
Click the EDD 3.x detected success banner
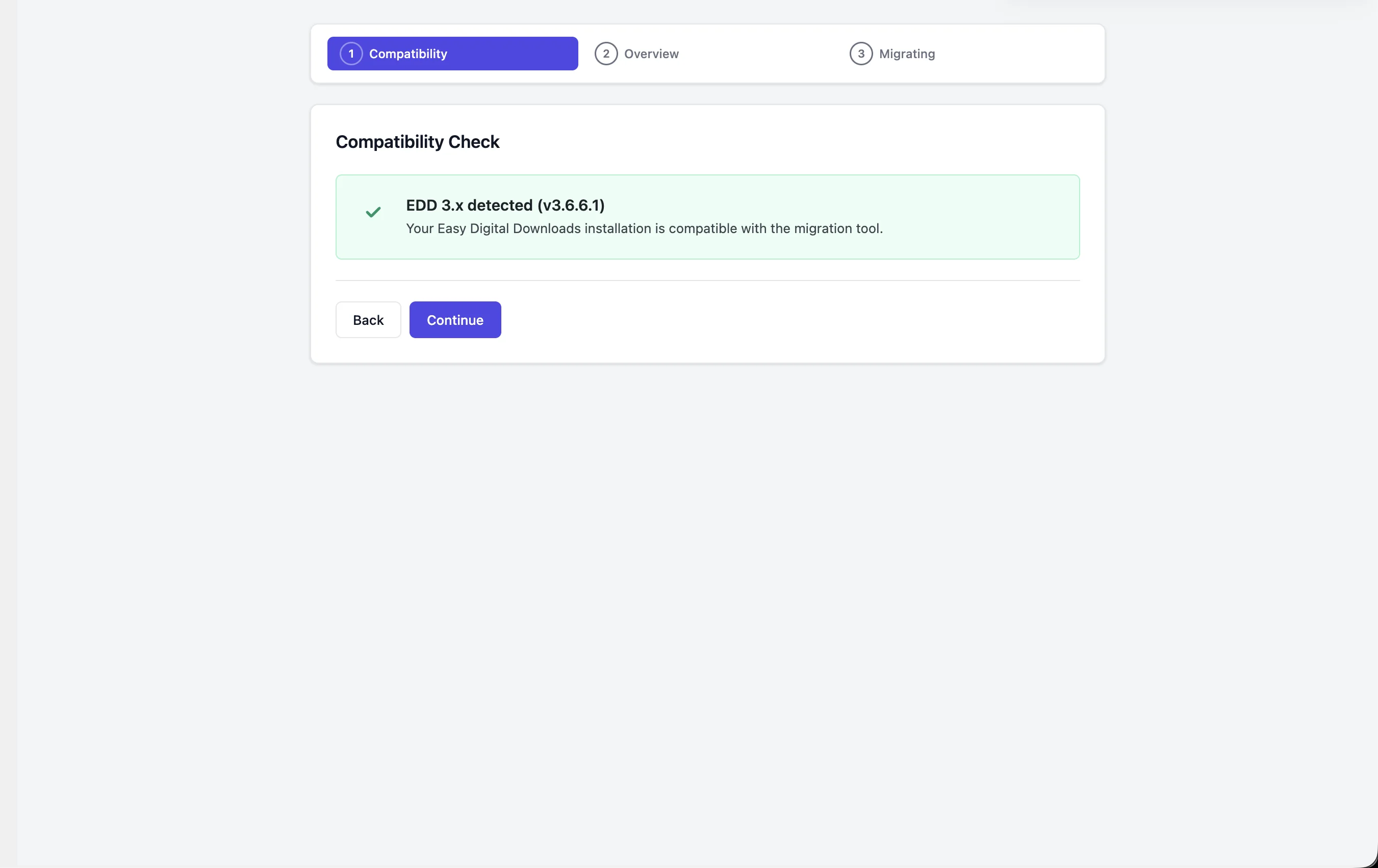pyautogui.click(x=707, y=216)
